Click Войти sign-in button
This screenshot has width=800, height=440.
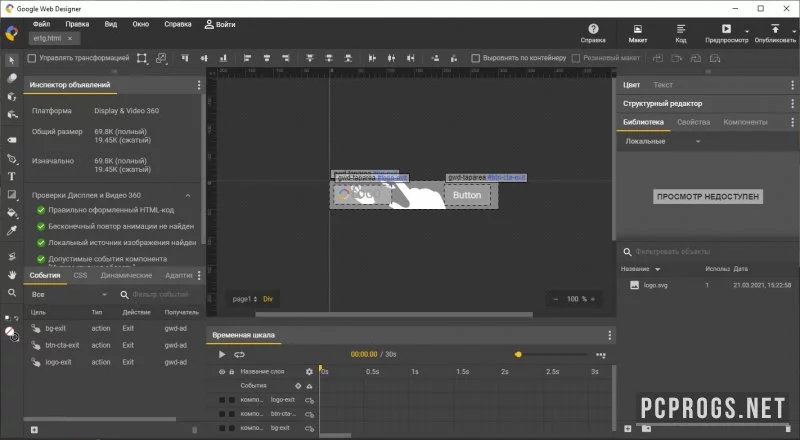220,24
